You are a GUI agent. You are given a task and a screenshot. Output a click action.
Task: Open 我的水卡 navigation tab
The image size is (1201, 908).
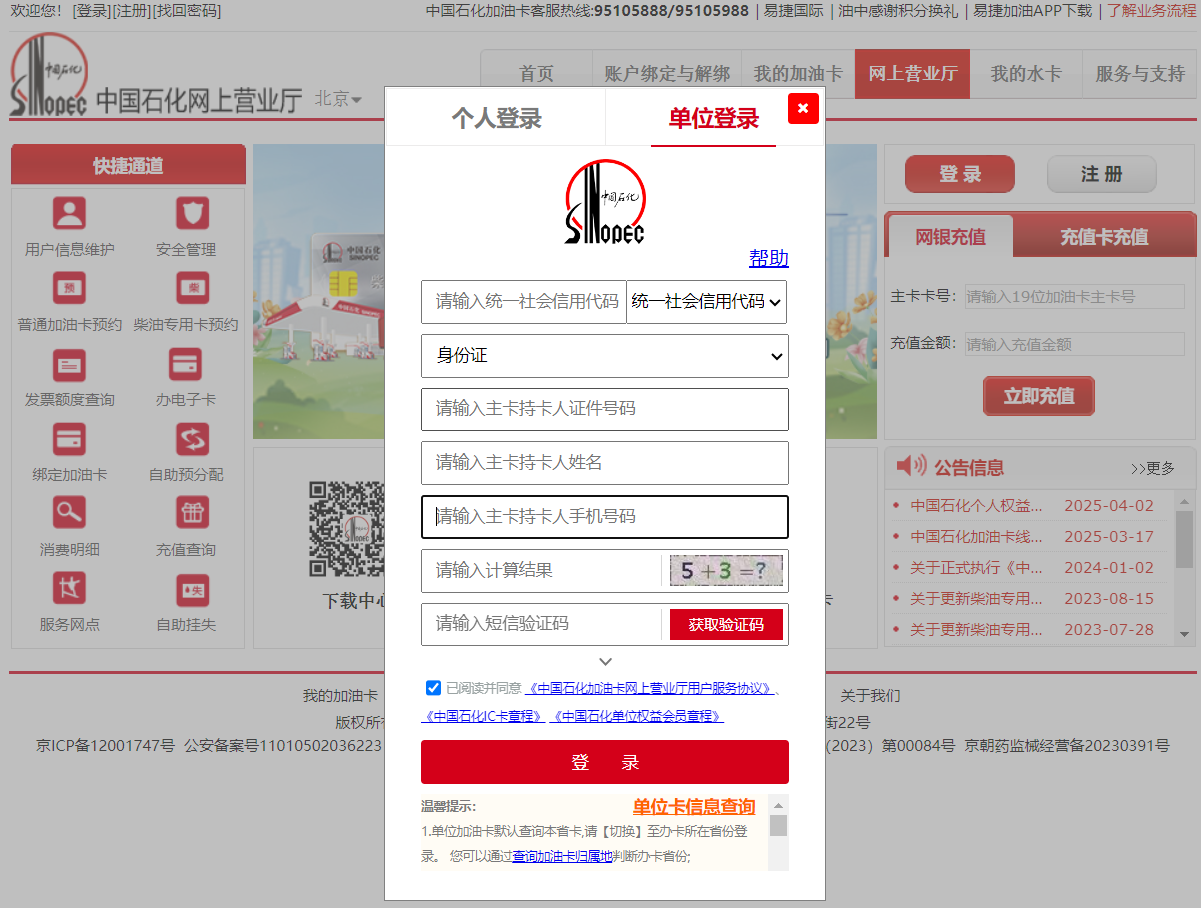click(1026, 74)
